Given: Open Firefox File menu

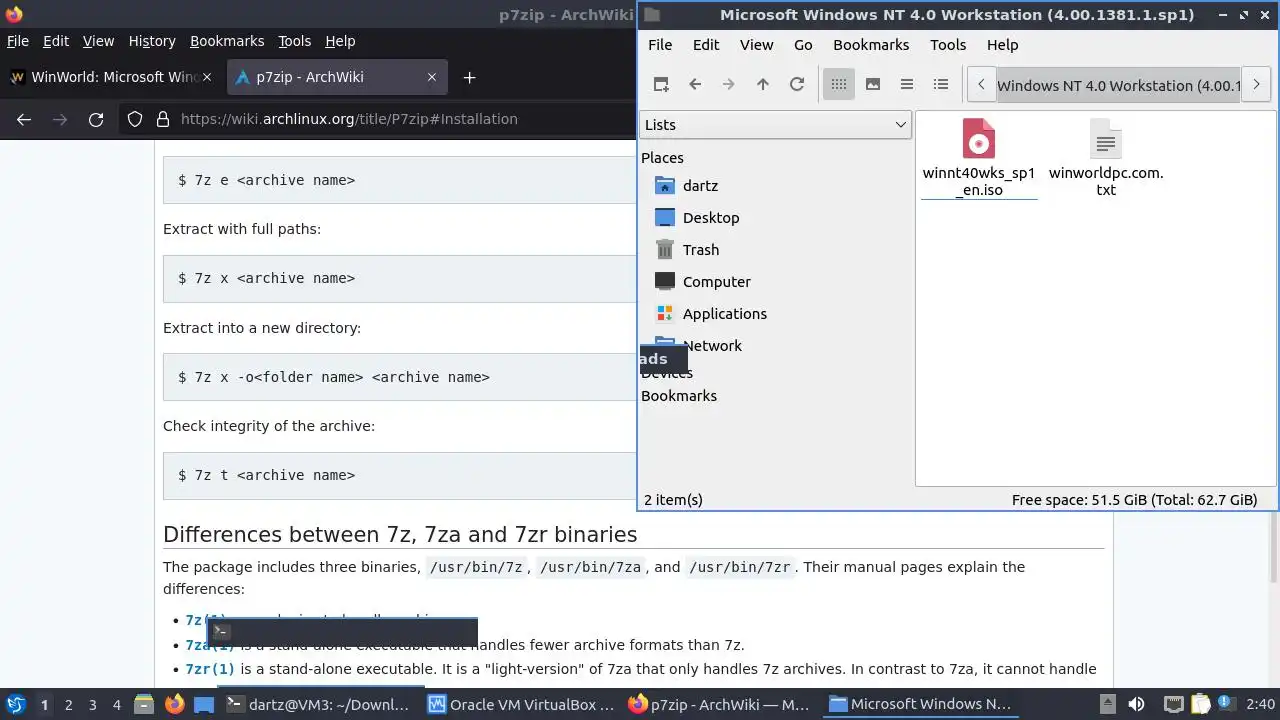Looking at the screenshot, I should click(x=17, y=41).
